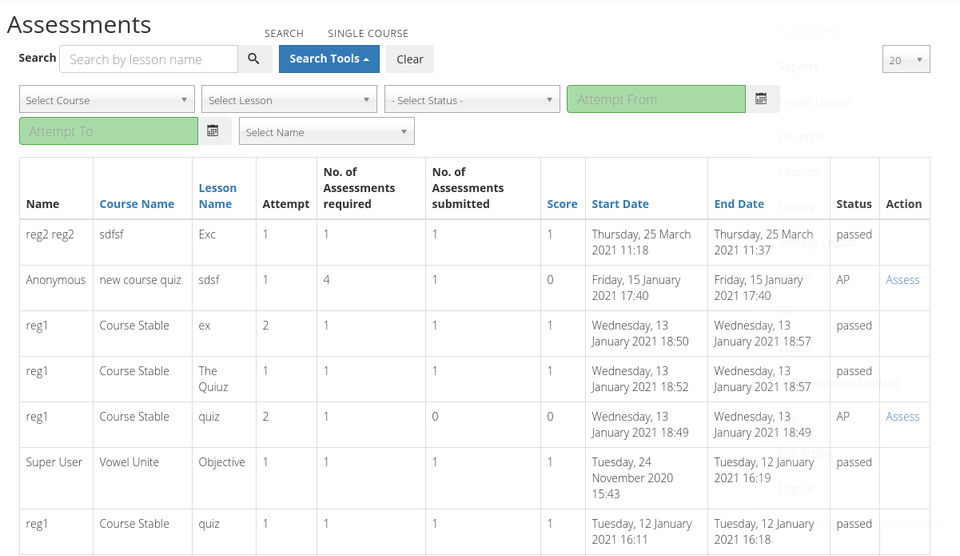This screenshot has height=556, width=960.
Task: Sort by Course Name column
Action: (137, 204)
